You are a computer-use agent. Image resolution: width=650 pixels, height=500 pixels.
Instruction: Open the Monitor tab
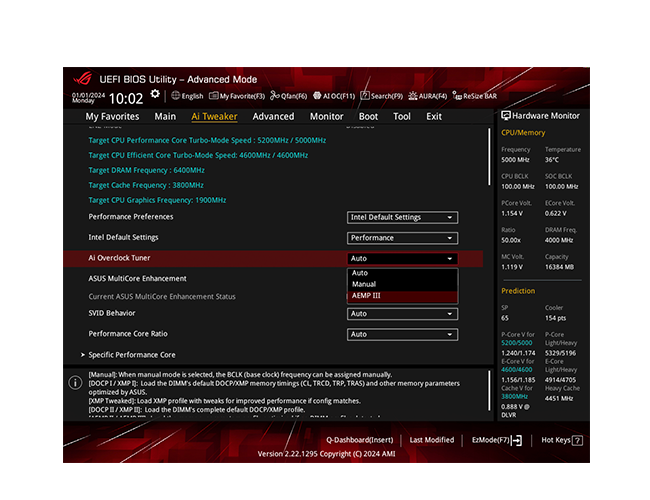point(327,117)
